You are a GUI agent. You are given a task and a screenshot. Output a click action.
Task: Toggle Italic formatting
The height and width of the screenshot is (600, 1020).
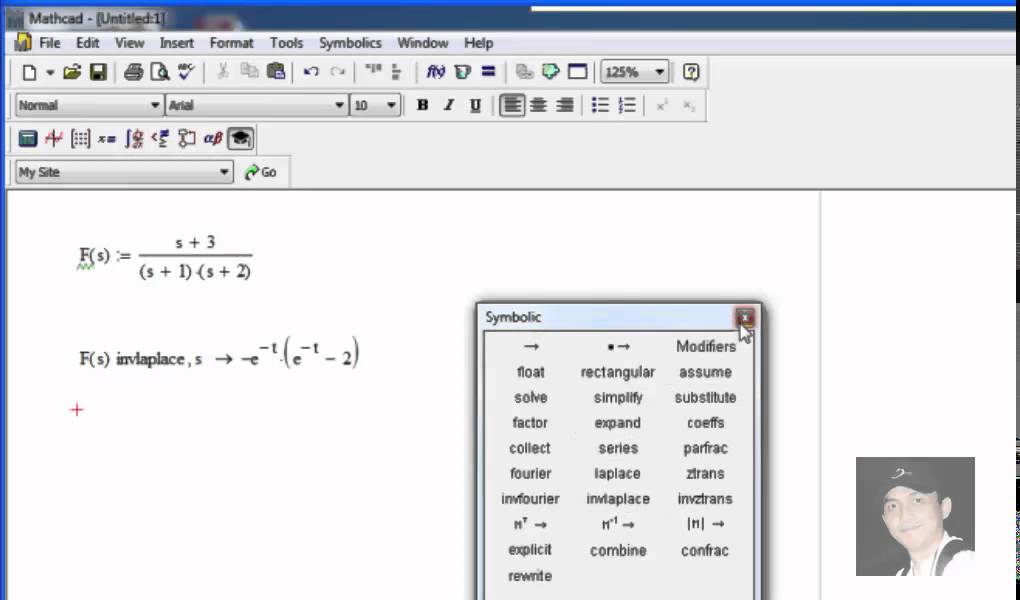pyautogui.click(x=449, y=105)
